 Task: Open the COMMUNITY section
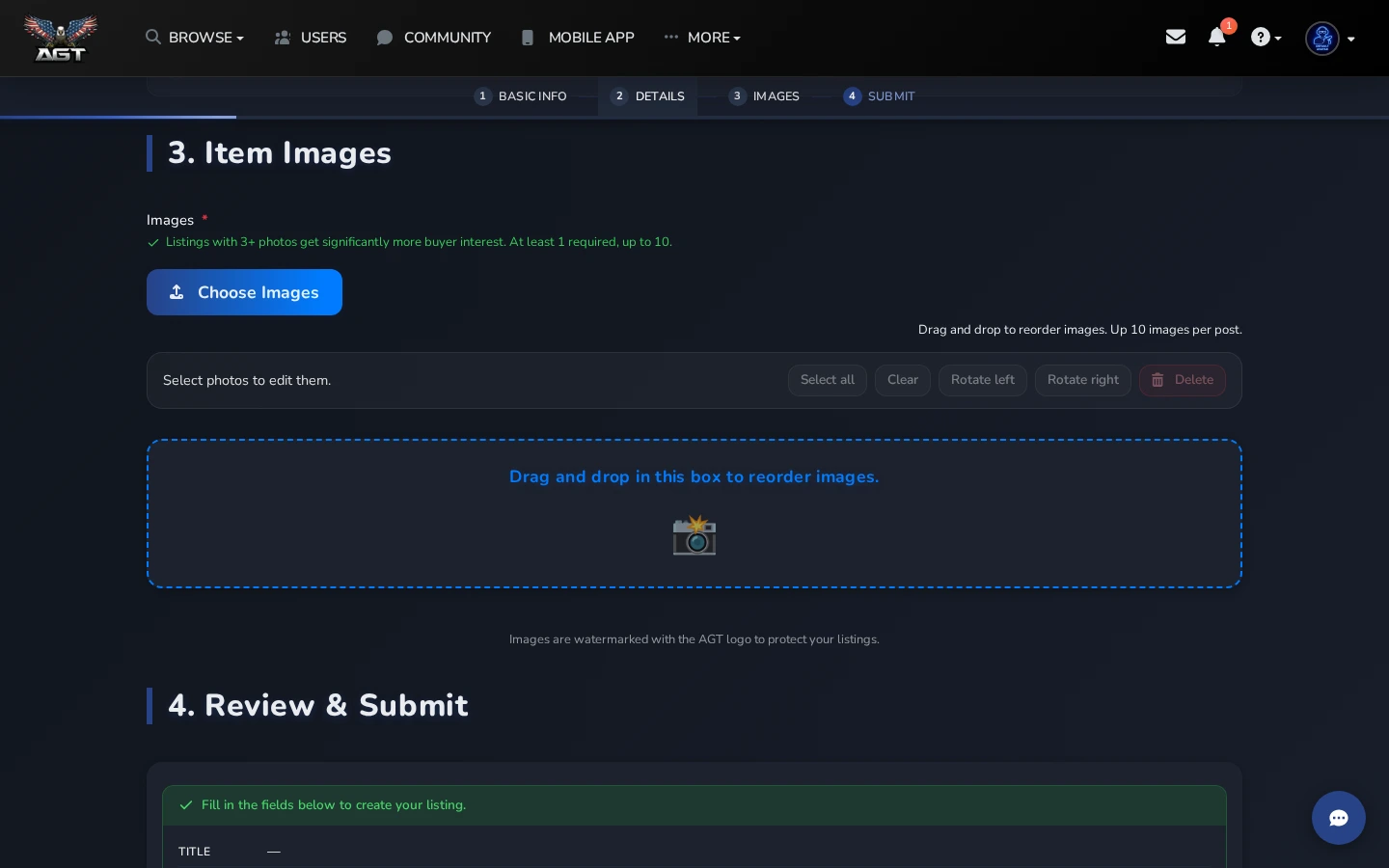click(x=434, y=38)
